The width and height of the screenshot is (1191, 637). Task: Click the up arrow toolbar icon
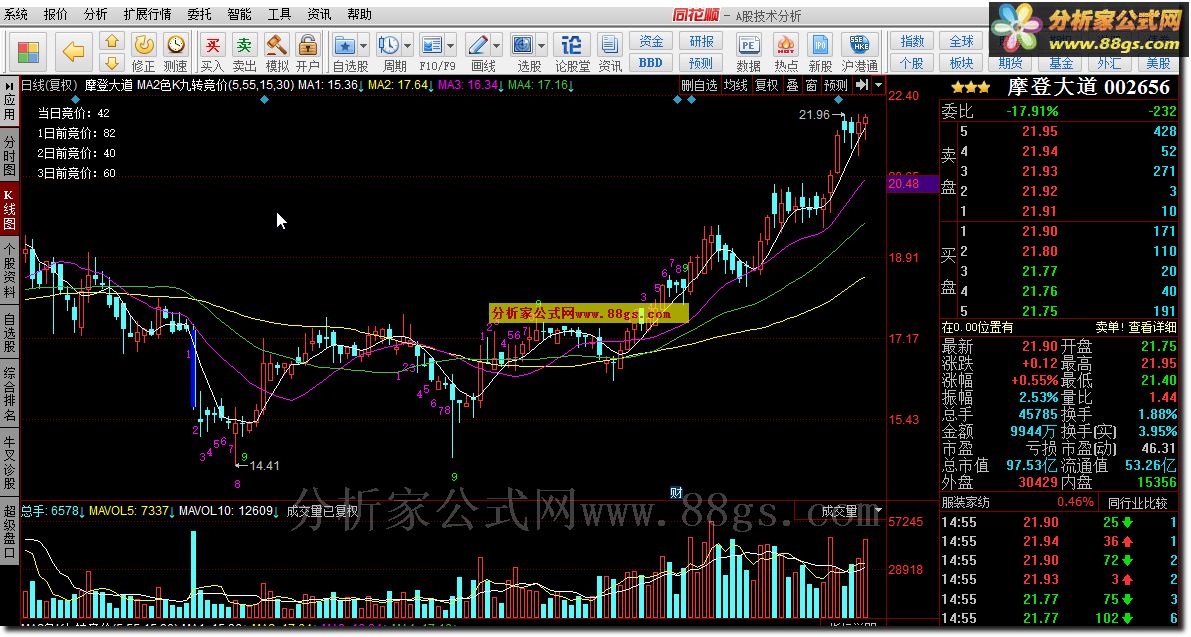tap(112, 42)
